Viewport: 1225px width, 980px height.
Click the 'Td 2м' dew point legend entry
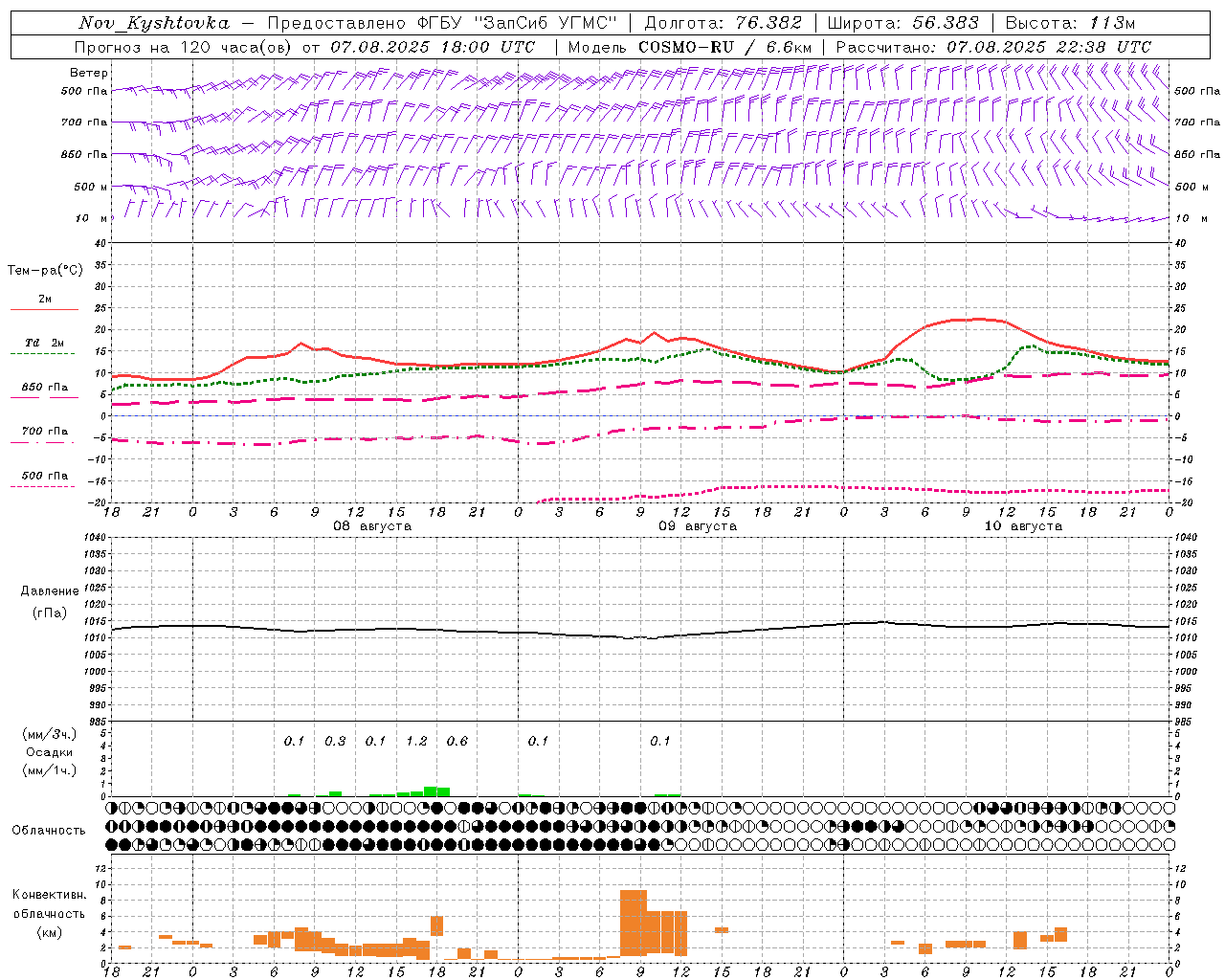click(45, 343)
